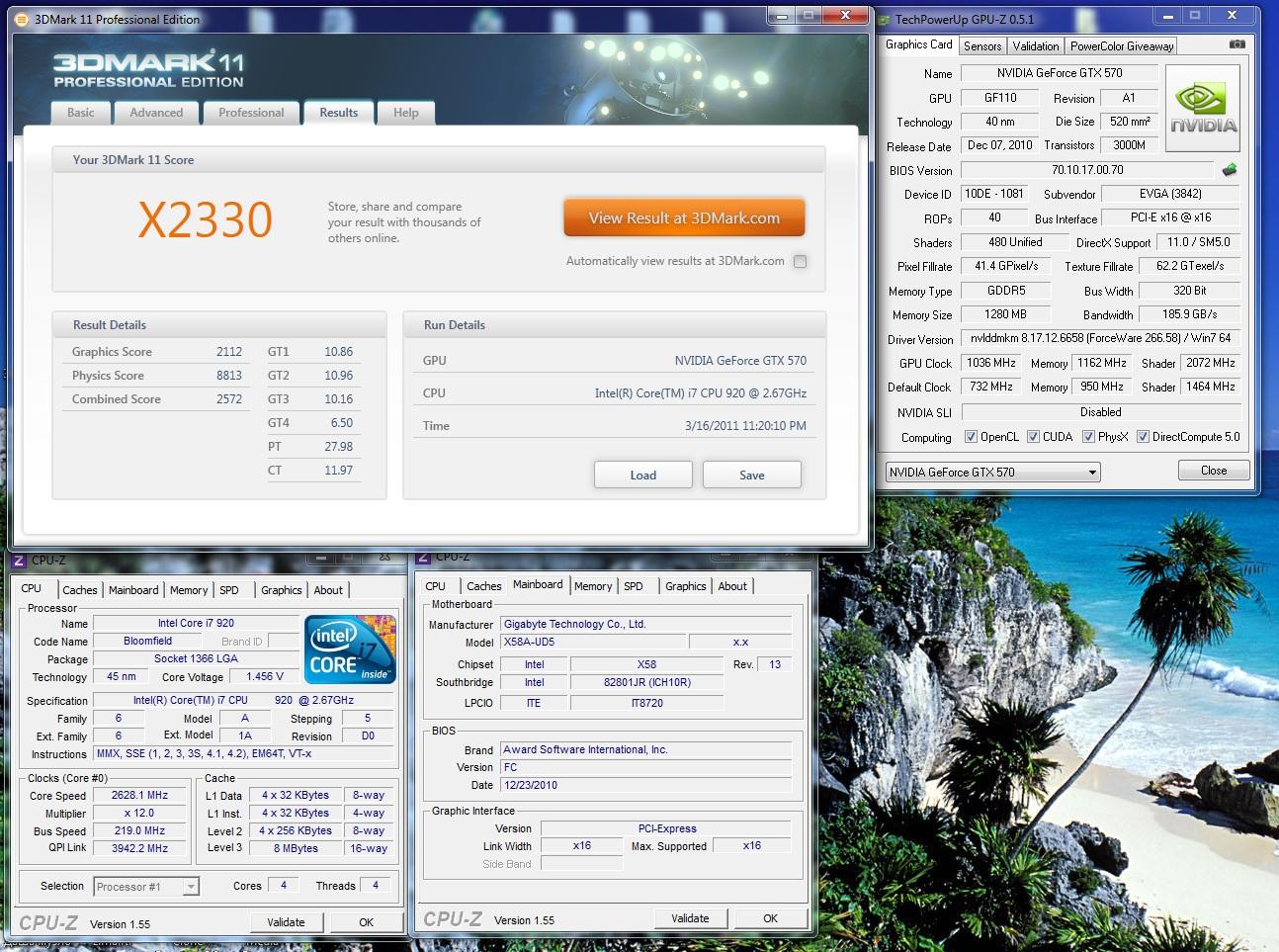Open Memory tab in left CPU-Z window
This screenshot has height=952, width=1279.
189,589
